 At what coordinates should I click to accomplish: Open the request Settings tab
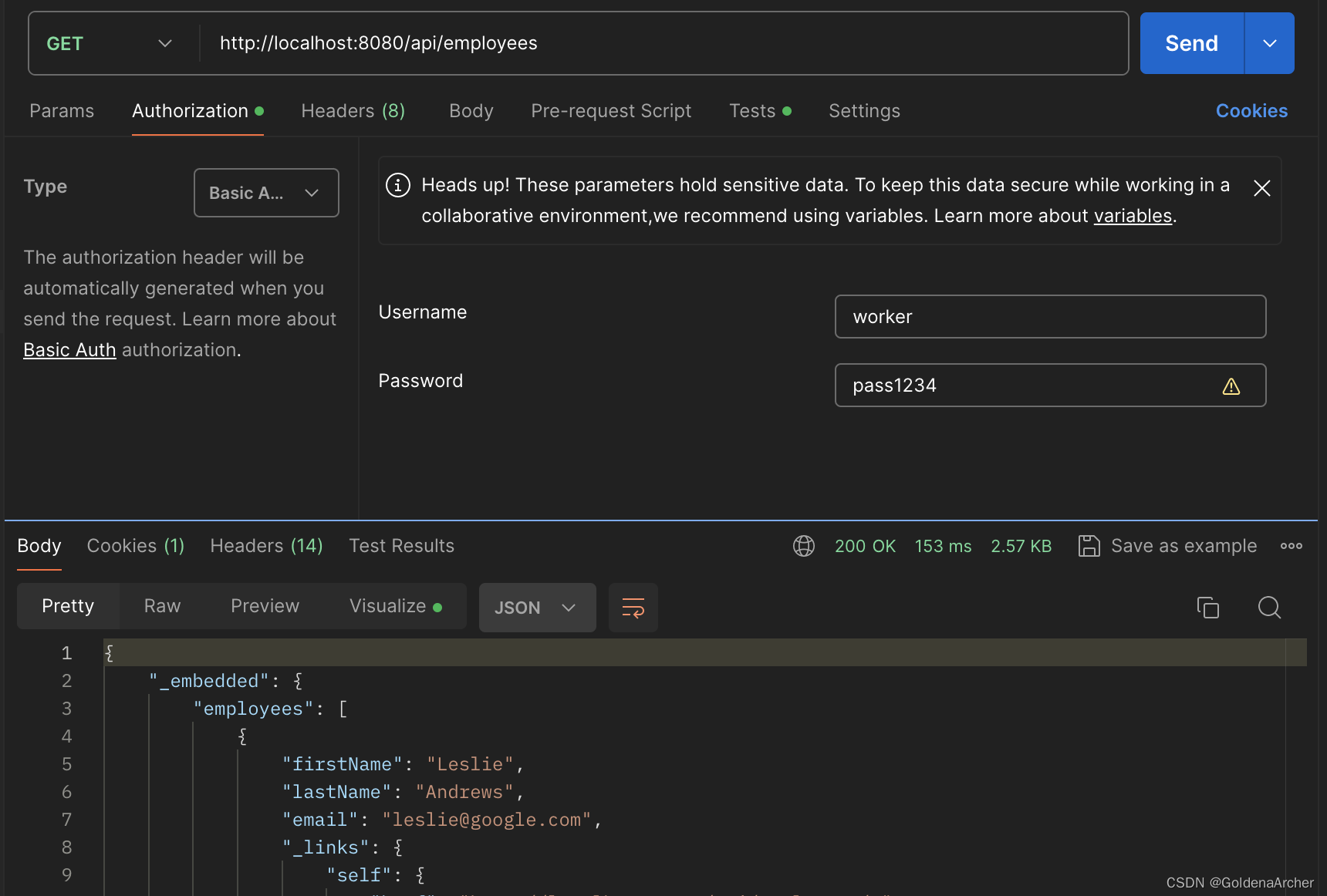pyautogui.click(x=864, y=111)
